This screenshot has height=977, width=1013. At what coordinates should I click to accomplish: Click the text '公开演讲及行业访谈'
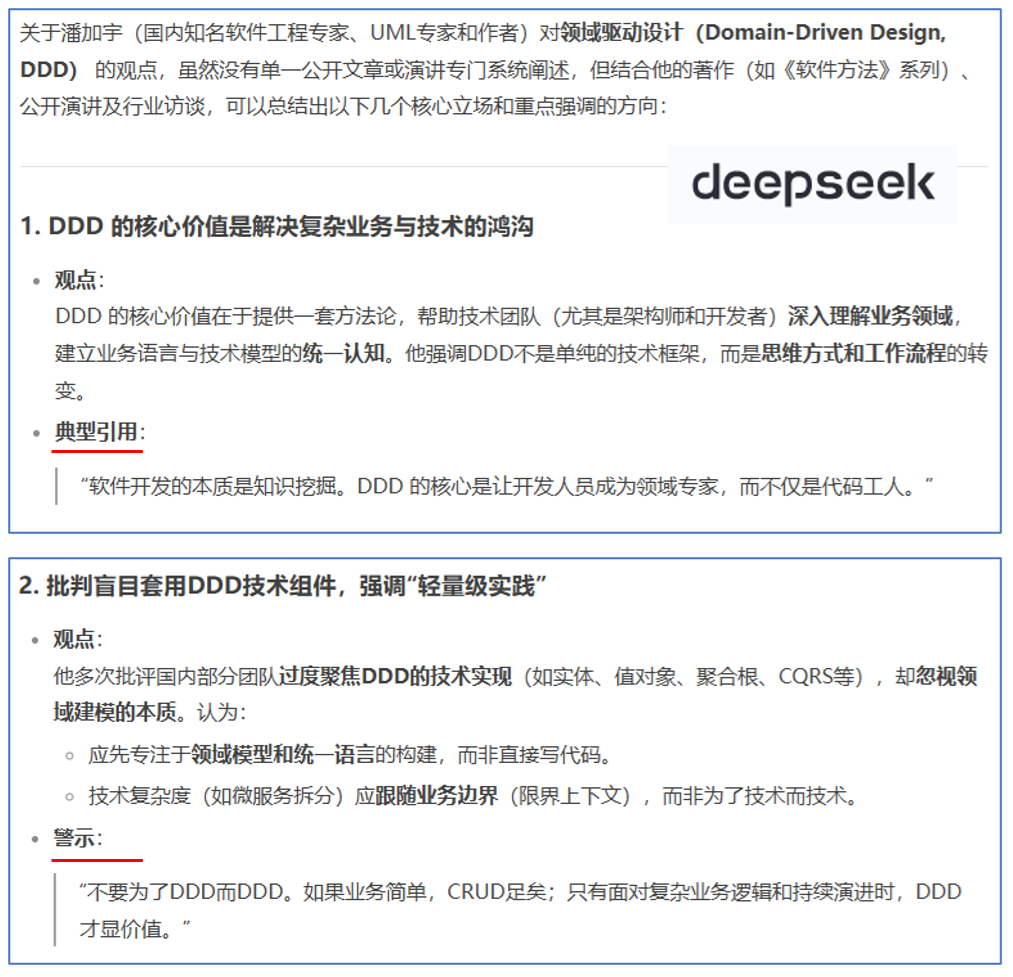(x=112, y=106)
